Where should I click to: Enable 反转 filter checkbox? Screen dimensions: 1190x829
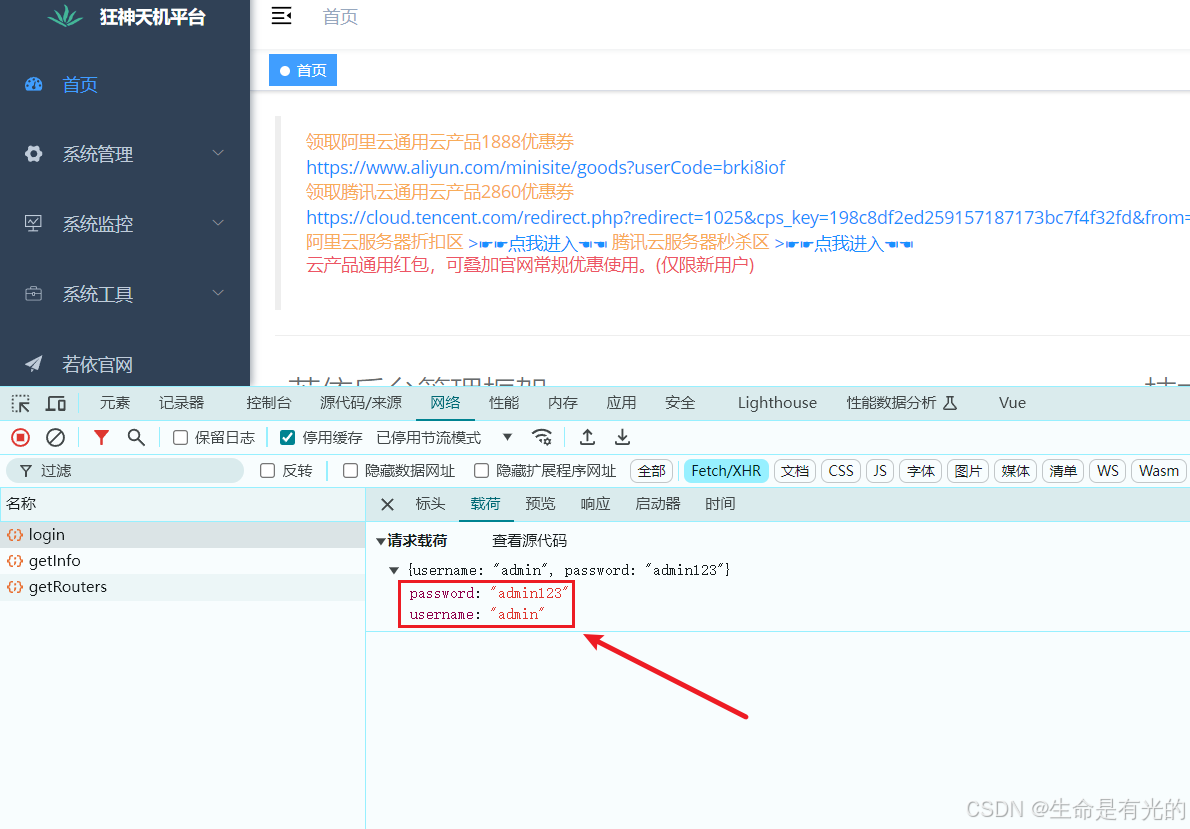(x=267, y=471)
